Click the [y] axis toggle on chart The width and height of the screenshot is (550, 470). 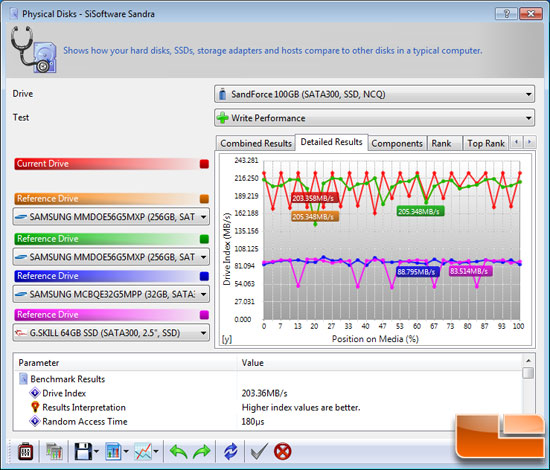227,339
